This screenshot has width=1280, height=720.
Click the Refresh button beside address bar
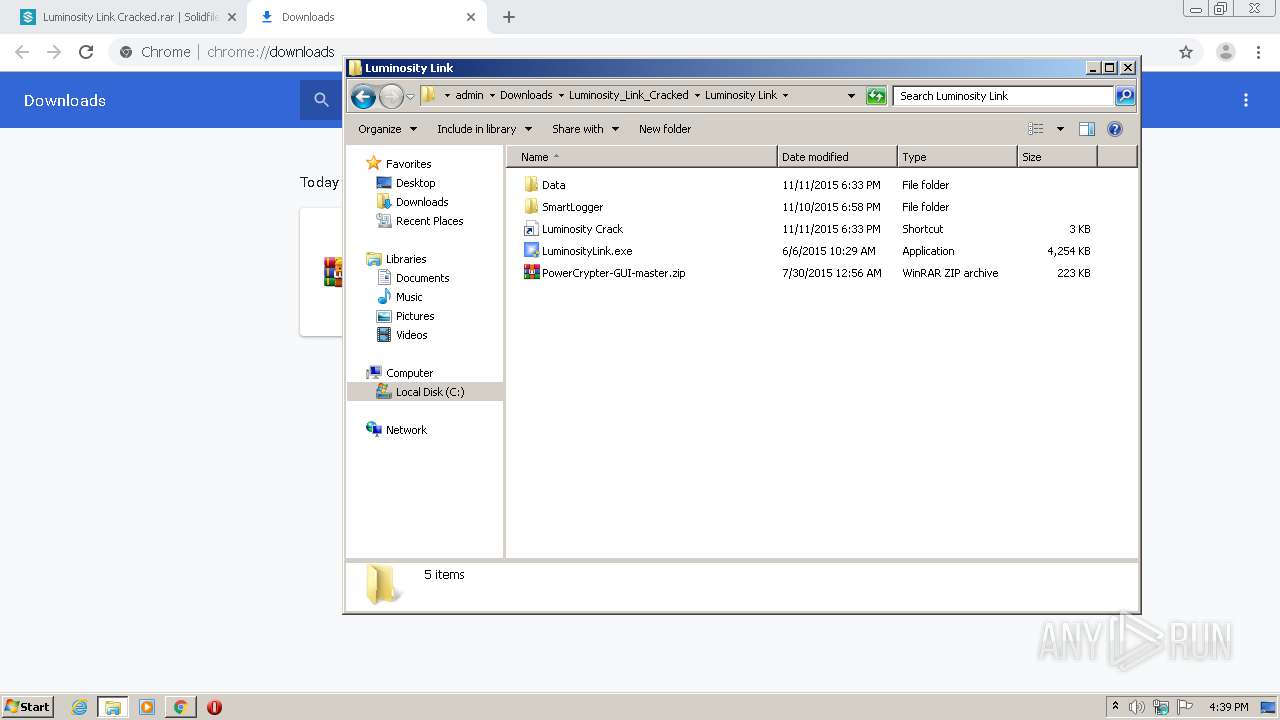pos(876,96)
